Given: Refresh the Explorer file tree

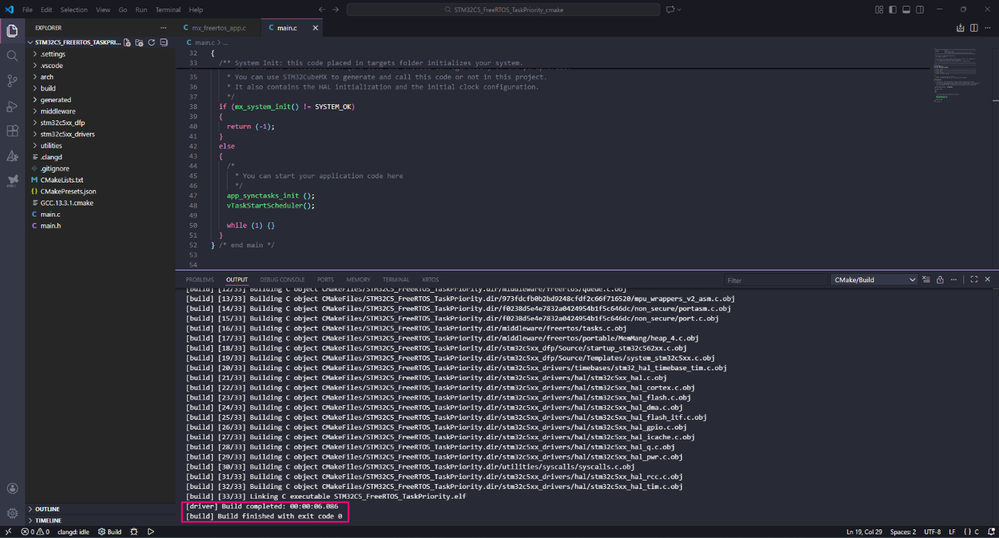Looking at the screenshot, I should [152, 43].
